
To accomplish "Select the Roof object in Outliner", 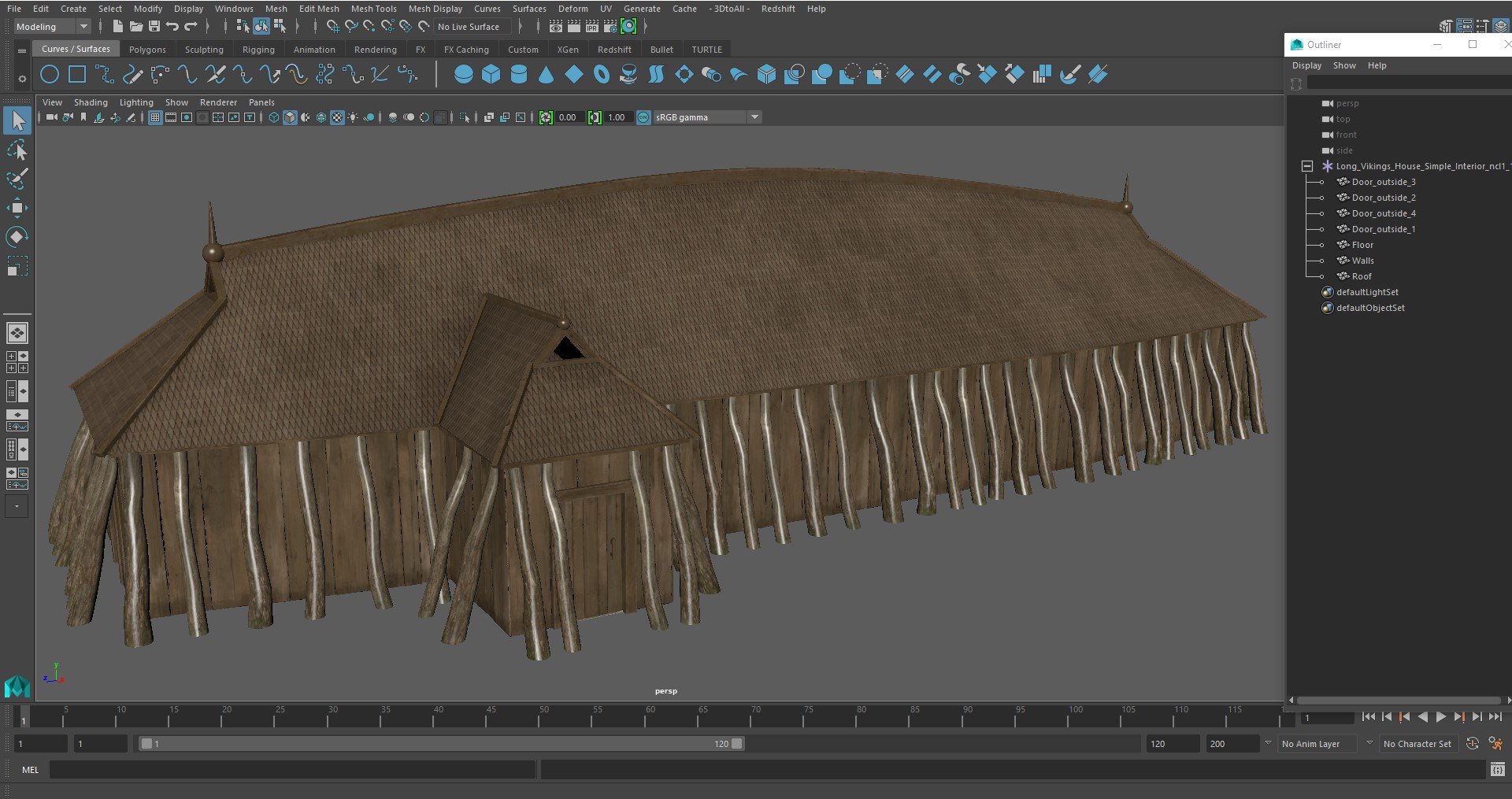I will (x=1362, y=276).
